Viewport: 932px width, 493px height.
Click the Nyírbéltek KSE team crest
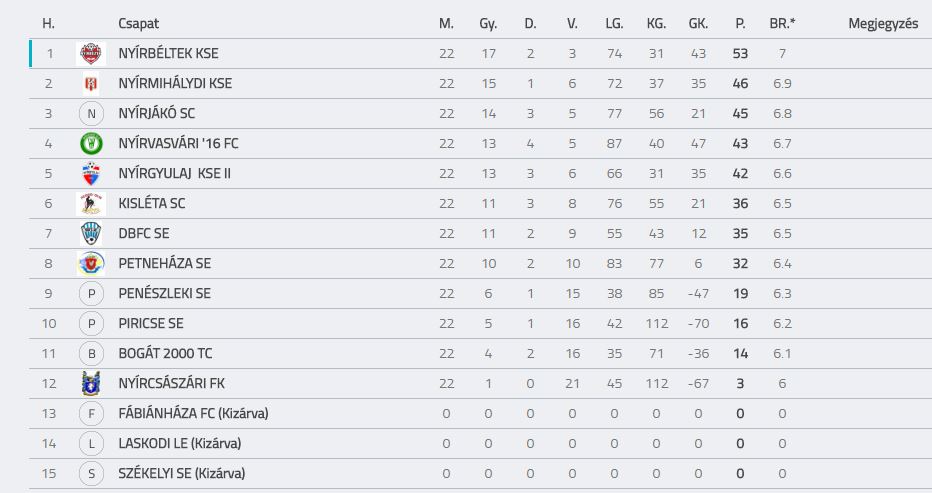click(91, 54)
